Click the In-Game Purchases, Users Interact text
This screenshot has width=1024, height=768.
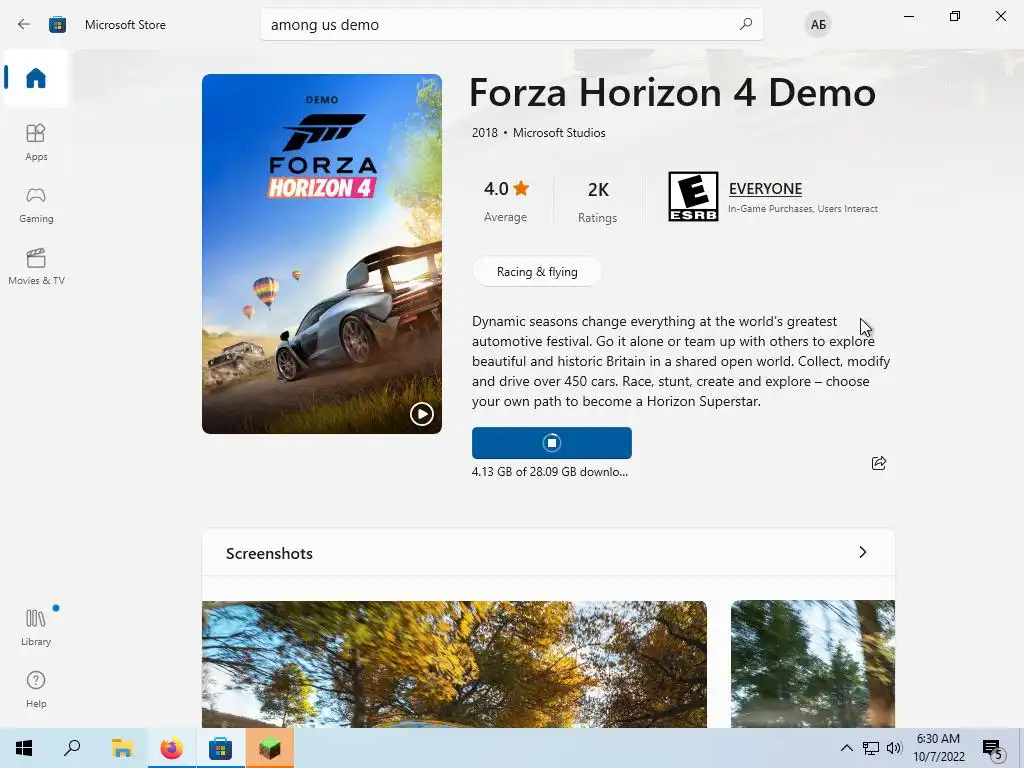(803, 209)
